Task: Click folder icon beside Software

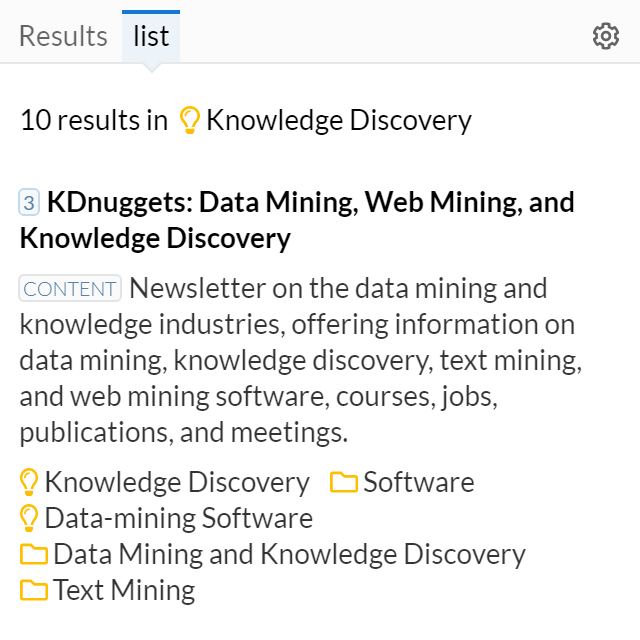Action: [344, 482]
